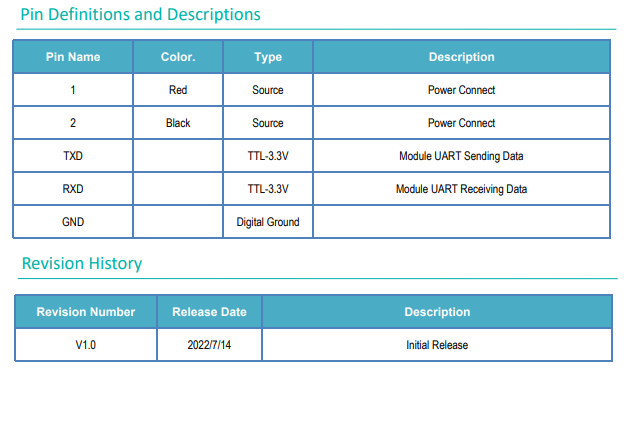
Task: Click the 'GND' pin name cell
Action: (73, 222)
